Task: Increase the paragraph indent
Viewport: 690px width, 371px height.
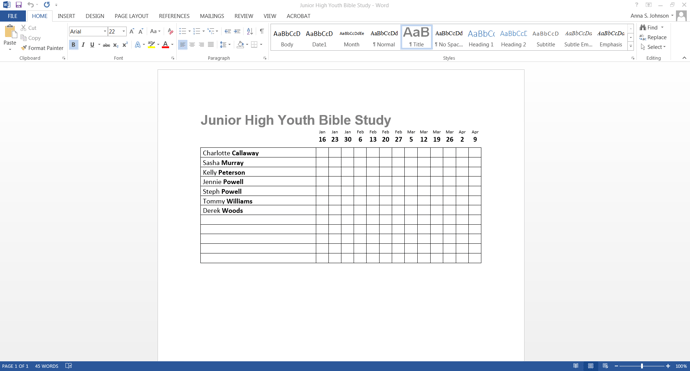Action: click(x=237, y=31)
